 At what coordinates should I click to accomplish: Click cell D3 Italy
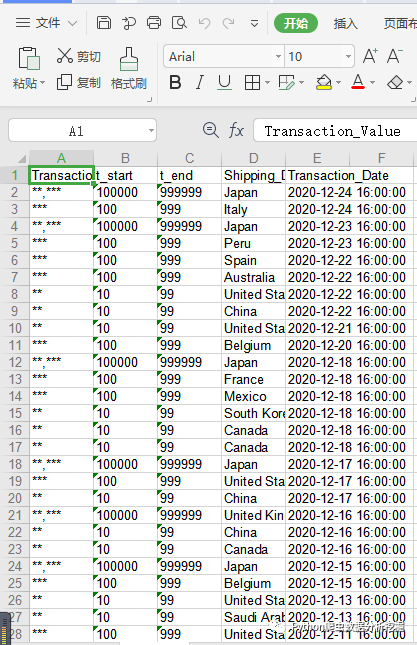tap(254, 209)
